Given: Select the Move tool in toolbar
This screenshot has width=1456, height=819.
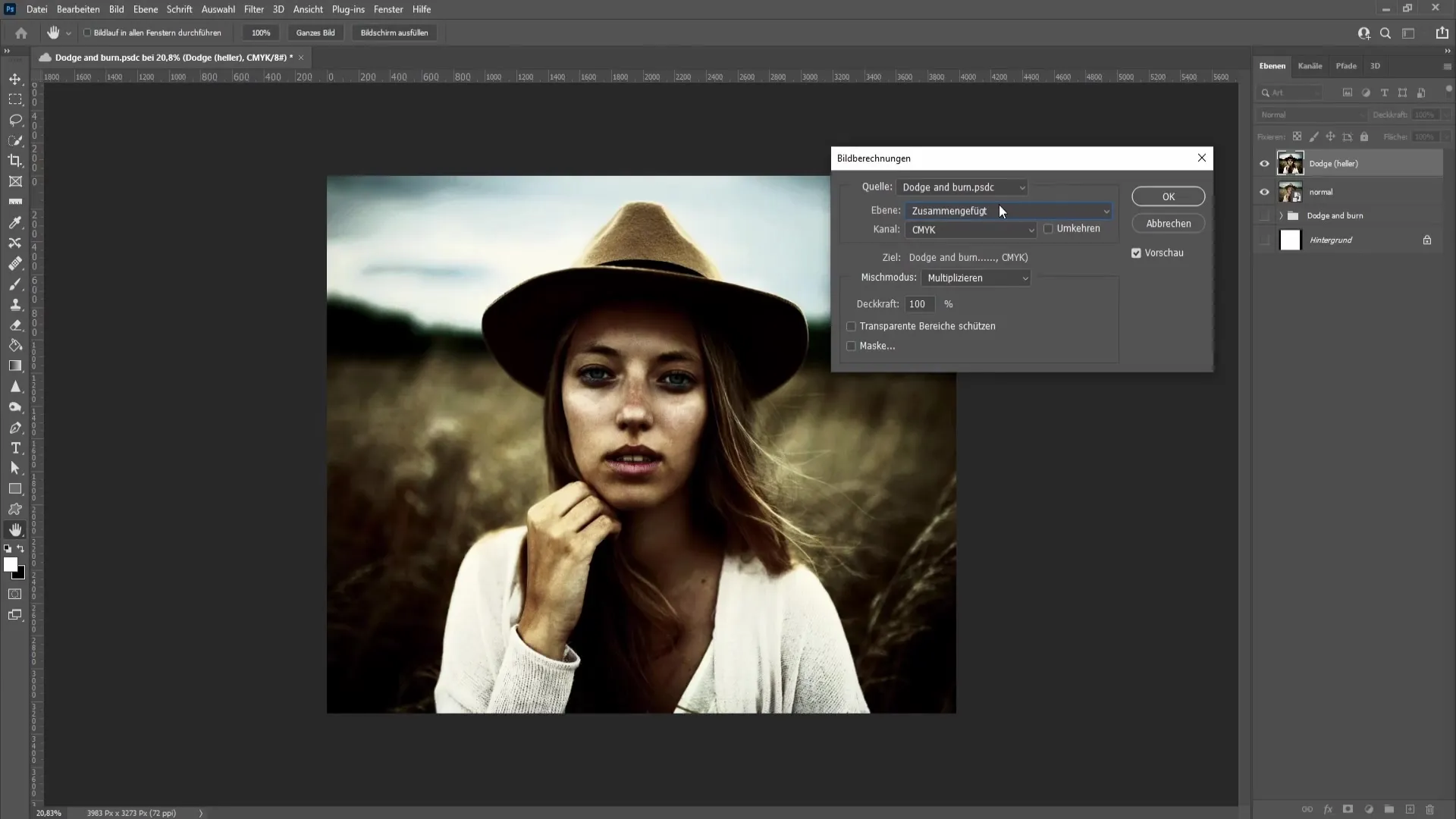Looking at the screenshot, I should pyautogui.click(x=15, y=79).
